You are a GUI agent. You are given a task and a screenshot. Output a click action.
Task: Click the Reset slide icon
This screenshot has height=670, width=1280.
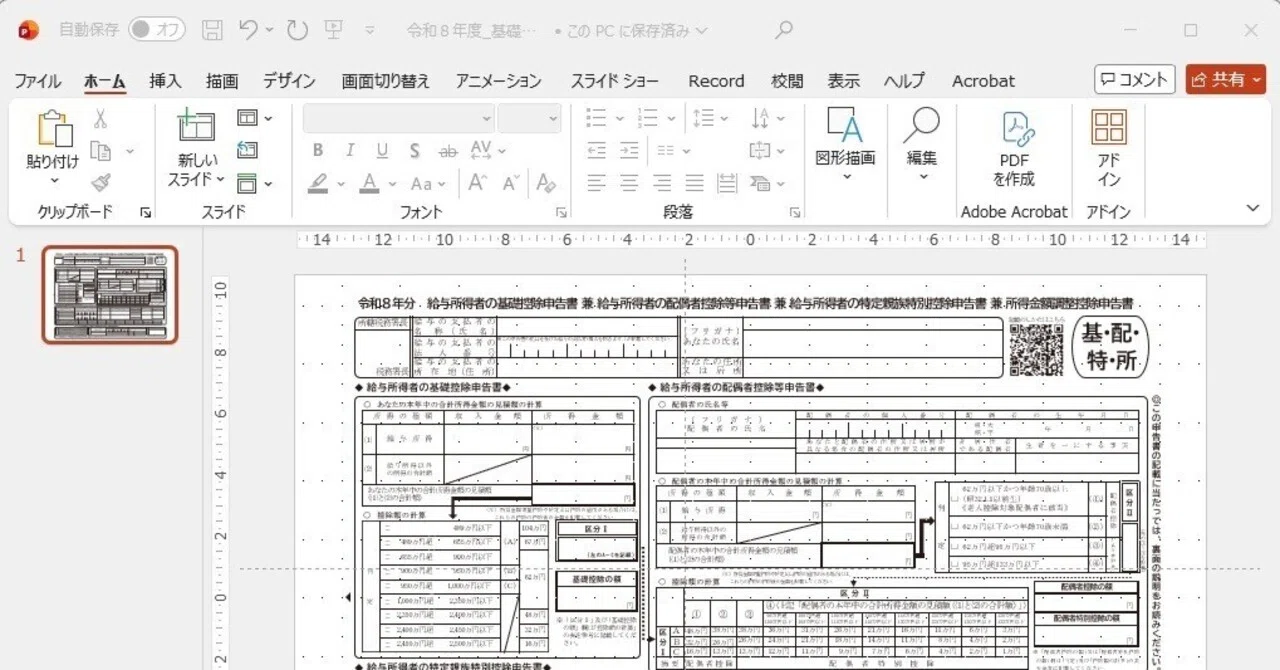(x=247, y=150)
